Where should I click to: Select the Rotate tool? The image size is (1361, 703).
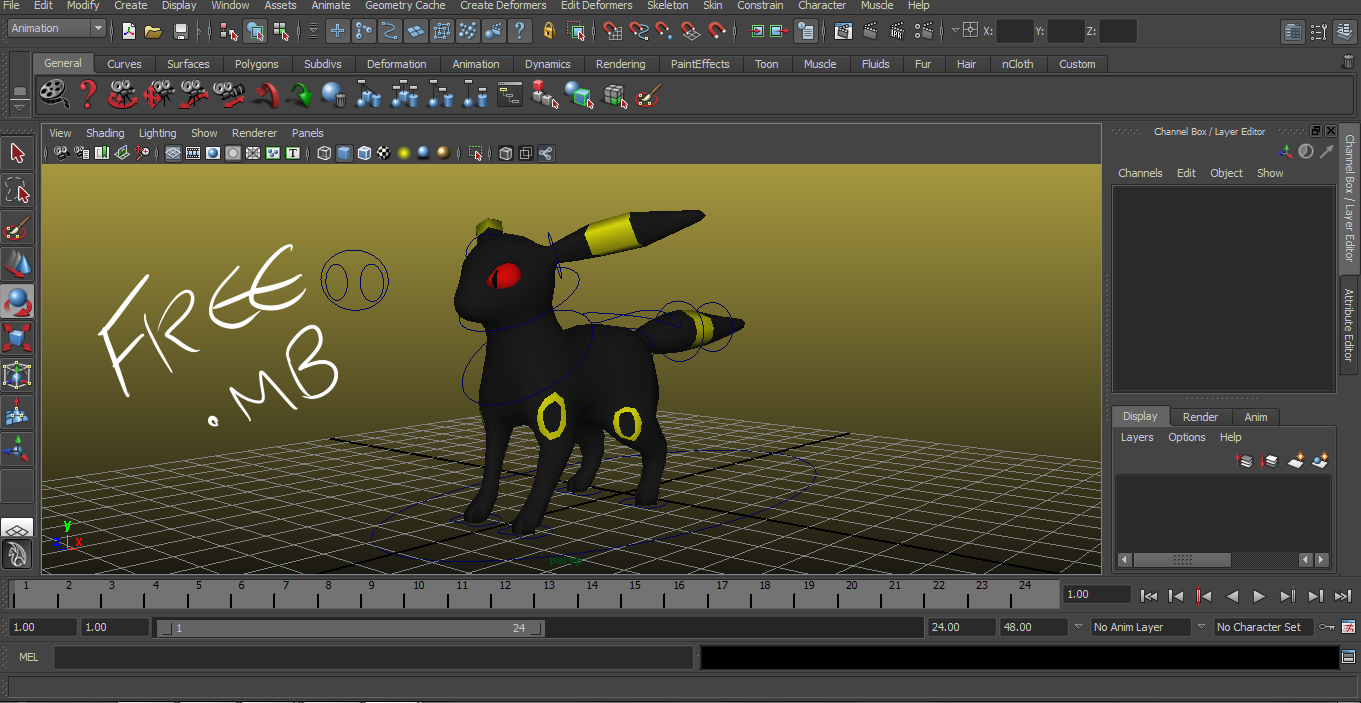16,300
